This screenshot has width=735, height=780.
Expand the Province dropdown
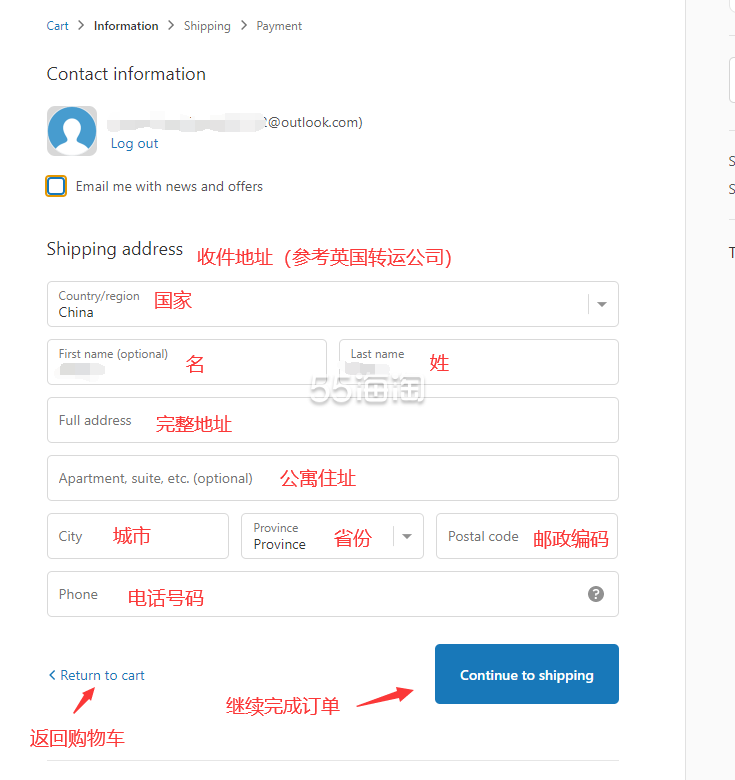(x=332, y=536)
